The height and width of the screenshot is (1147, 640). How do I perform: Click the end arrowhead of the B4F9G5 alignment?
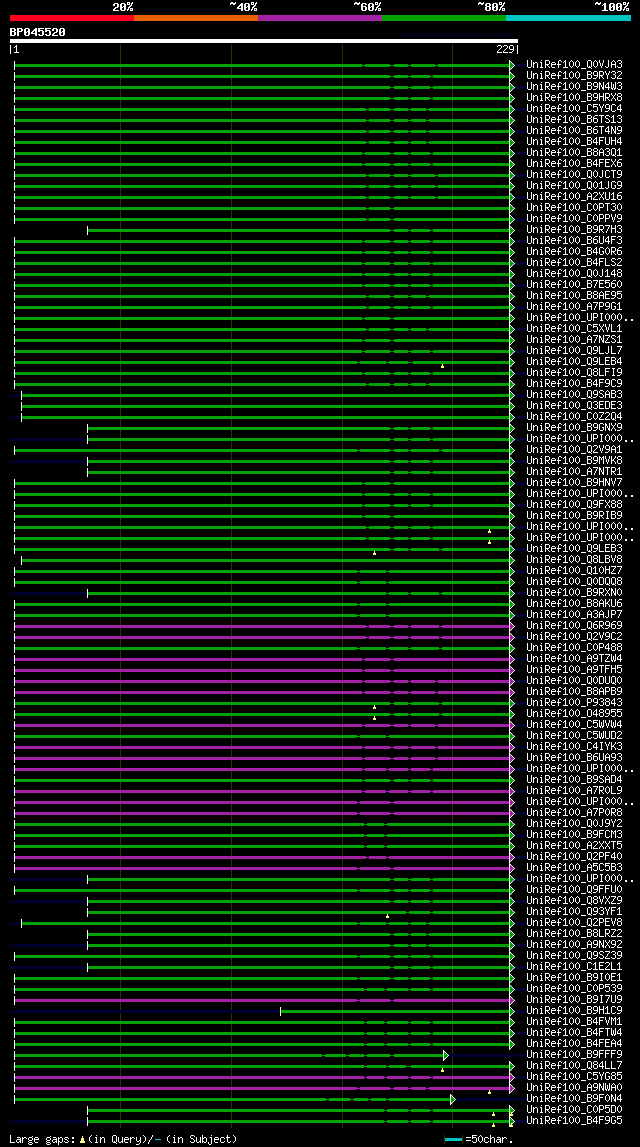512,1121
